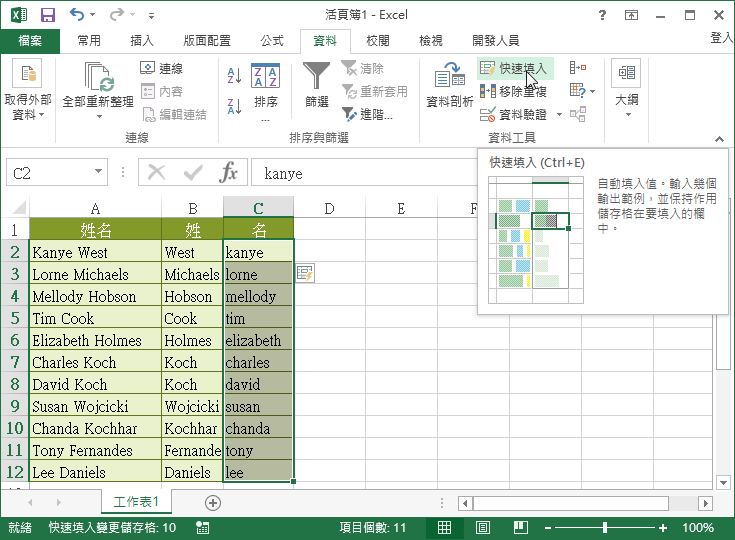Click the Redo arrow icon

click(116, 15)
